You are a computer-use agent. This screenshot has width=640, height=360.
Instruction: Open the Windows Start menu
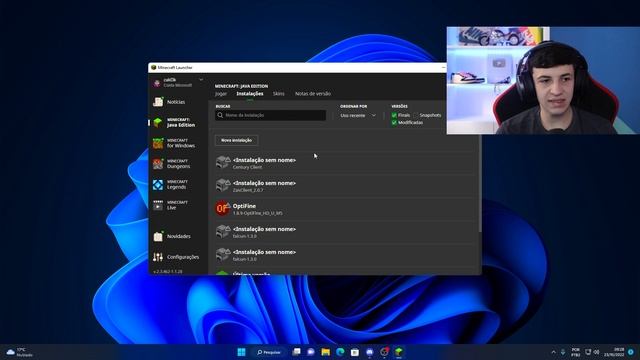(241, 352)
